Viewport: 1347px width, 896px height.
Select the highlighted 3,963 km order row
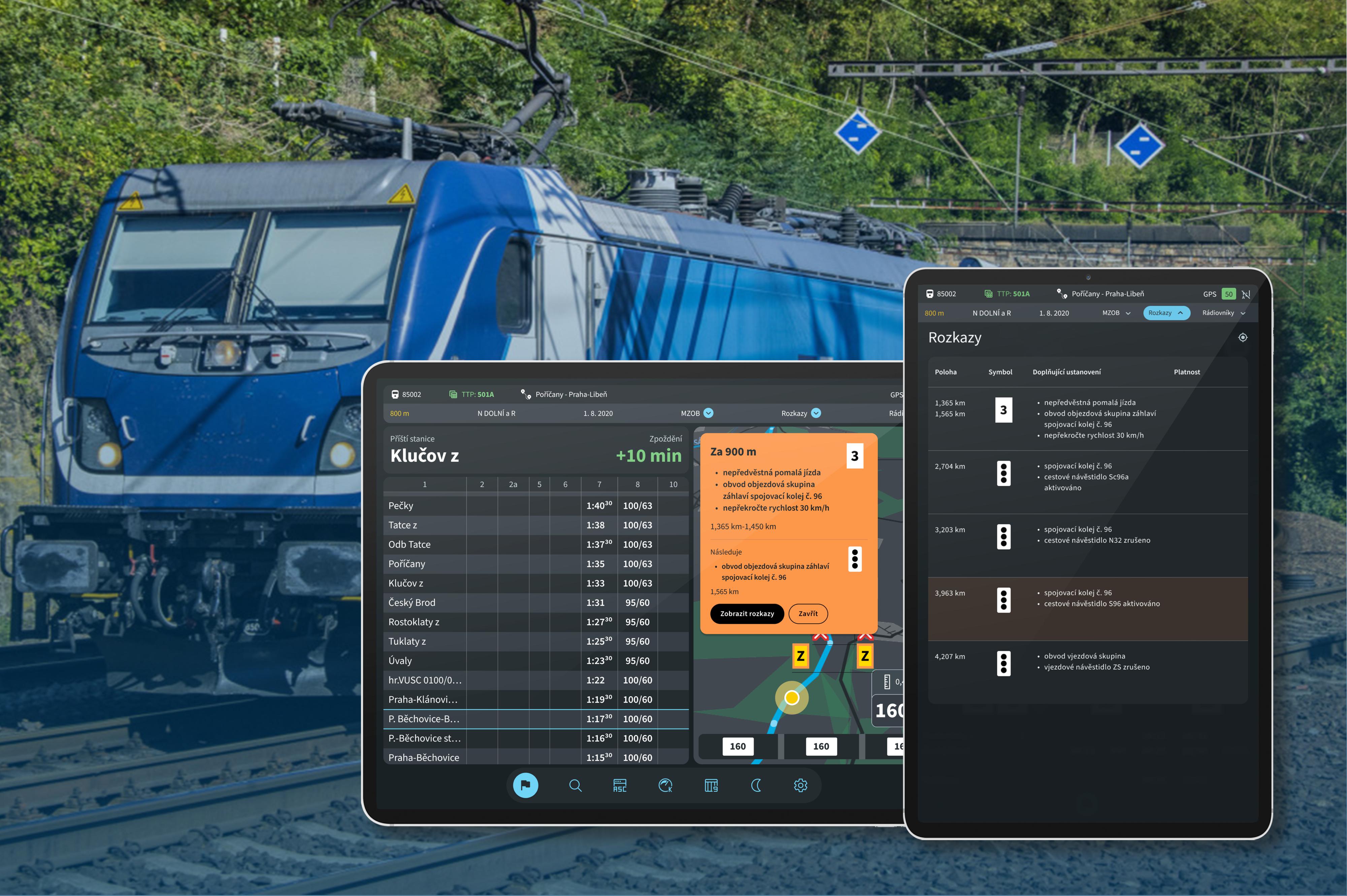point(1087,609)
